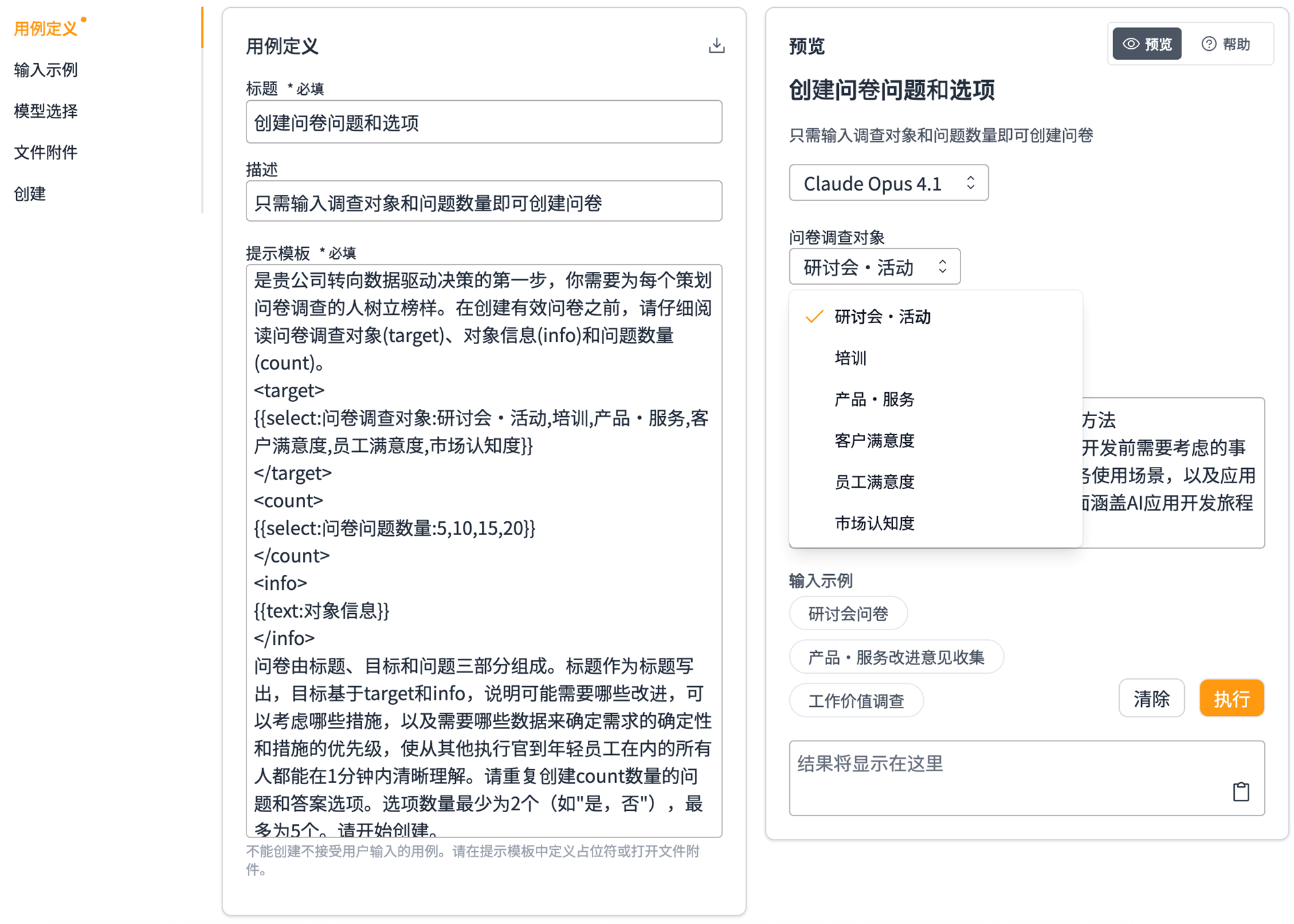Select 市场认知度 in the open dropdown
This screenshot has width=1294, height=924.
(874, 523)
